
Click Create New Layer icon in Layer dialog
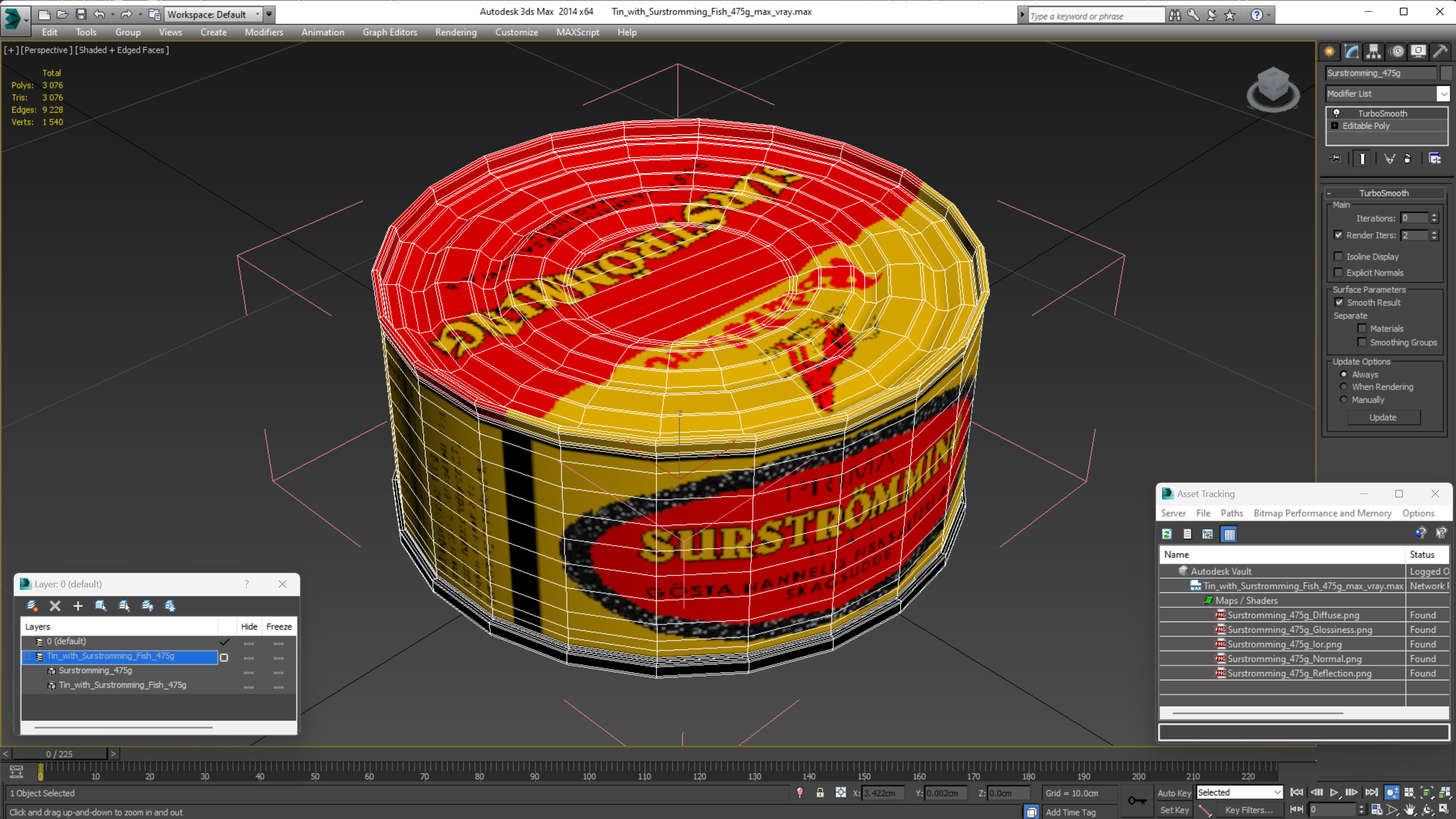pyautogui.click(x=32, y=606)
